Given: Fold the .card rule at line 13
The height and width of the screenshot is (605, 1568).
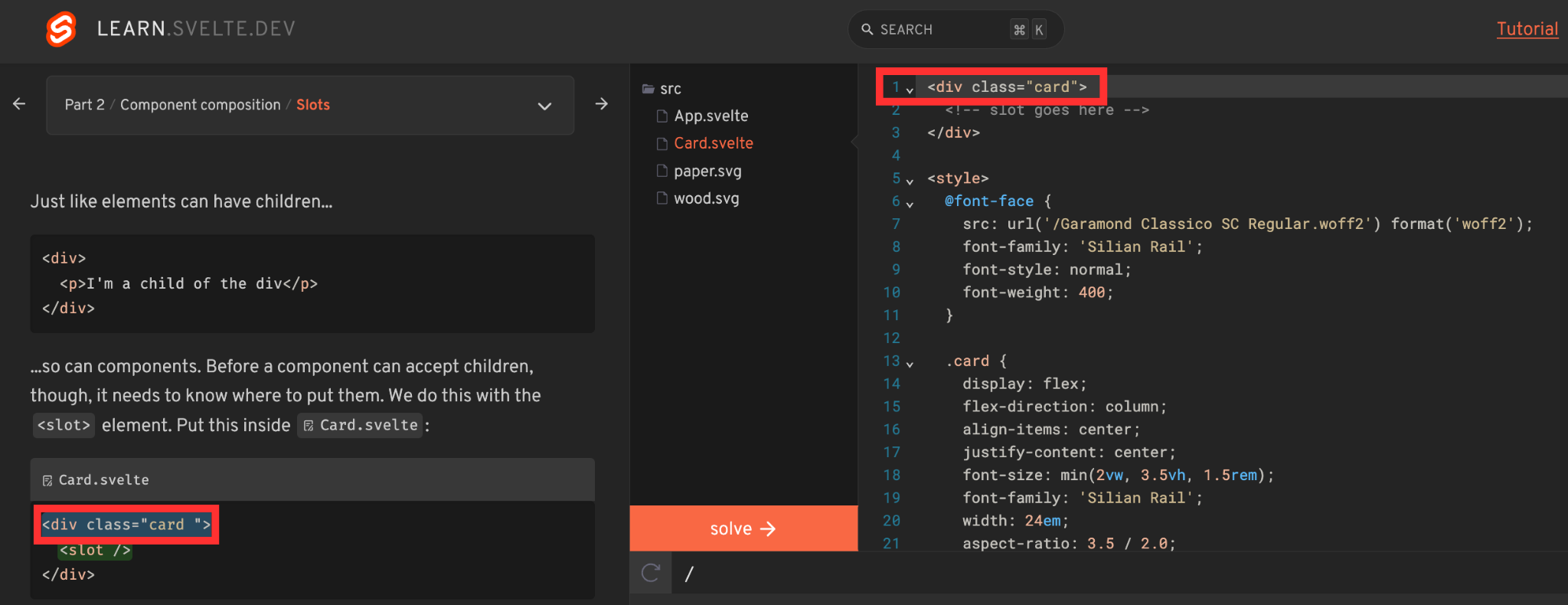Looking at the screenshot, I should pyautogui.click(x=910, y=365).
